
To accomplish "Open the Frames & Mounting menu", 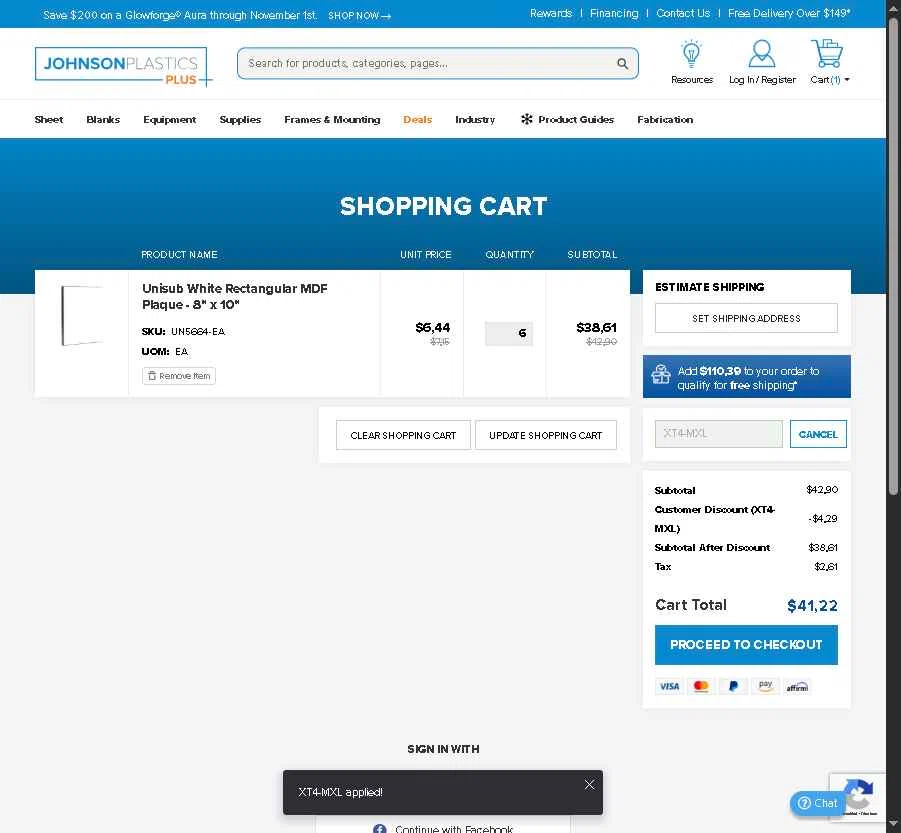I will click(332, 119).
